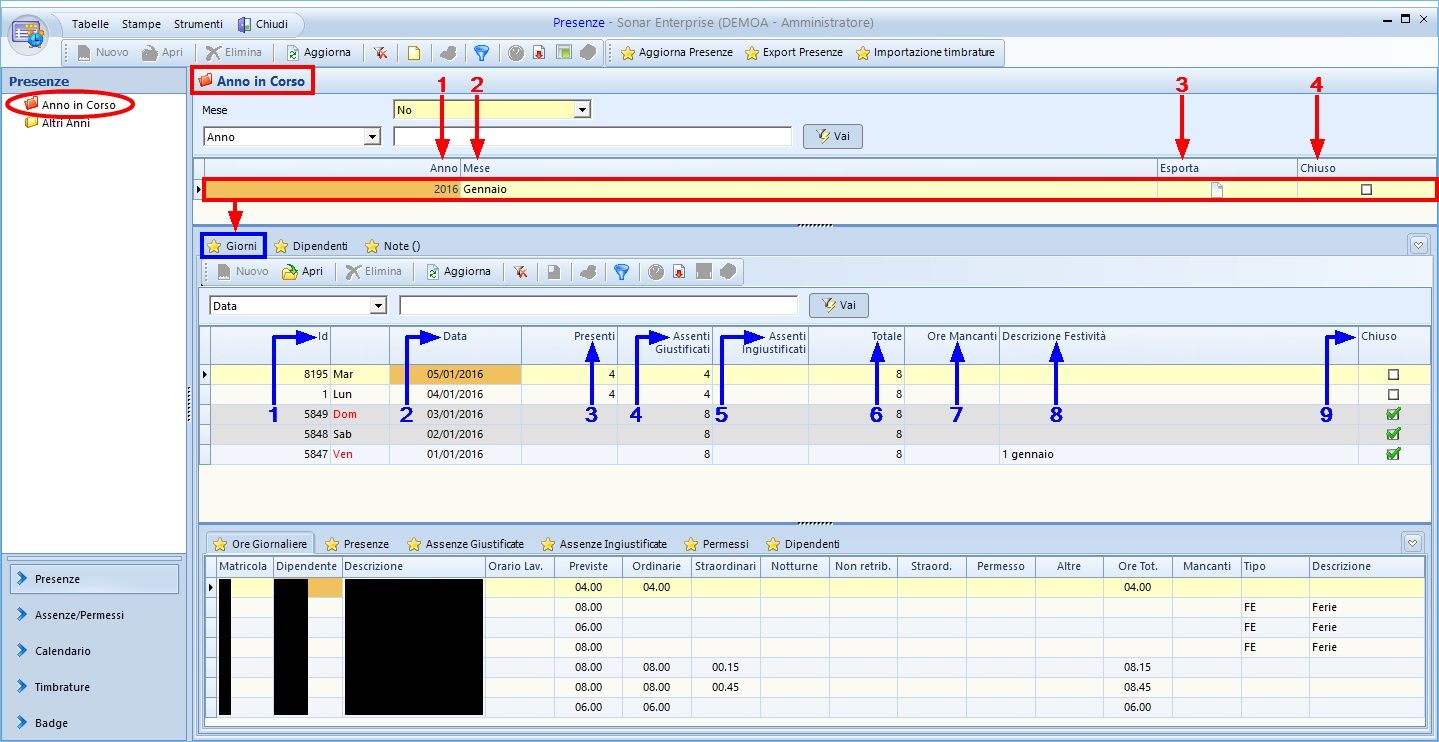Click the Importazione timbrature button

(x=925, y=53)
